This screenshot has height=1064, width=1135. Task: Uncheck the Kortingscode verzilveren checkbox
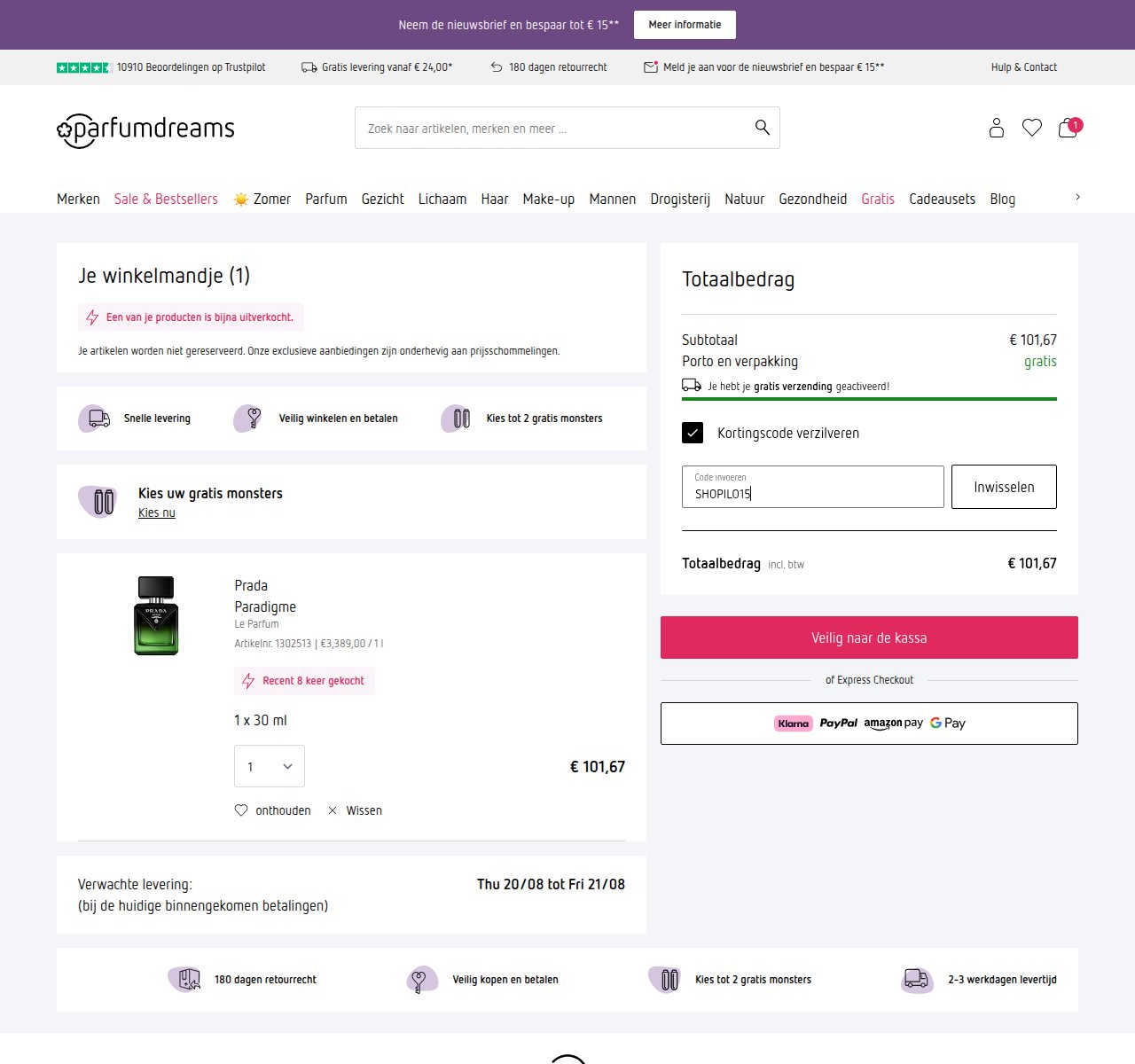point(693,433)
